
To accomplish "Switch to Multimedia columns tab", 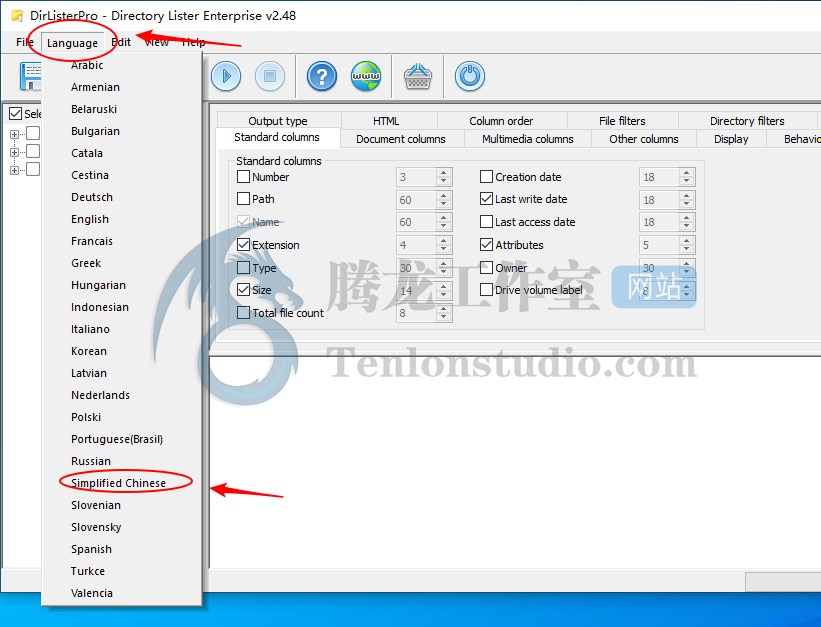I will [528, 139].
